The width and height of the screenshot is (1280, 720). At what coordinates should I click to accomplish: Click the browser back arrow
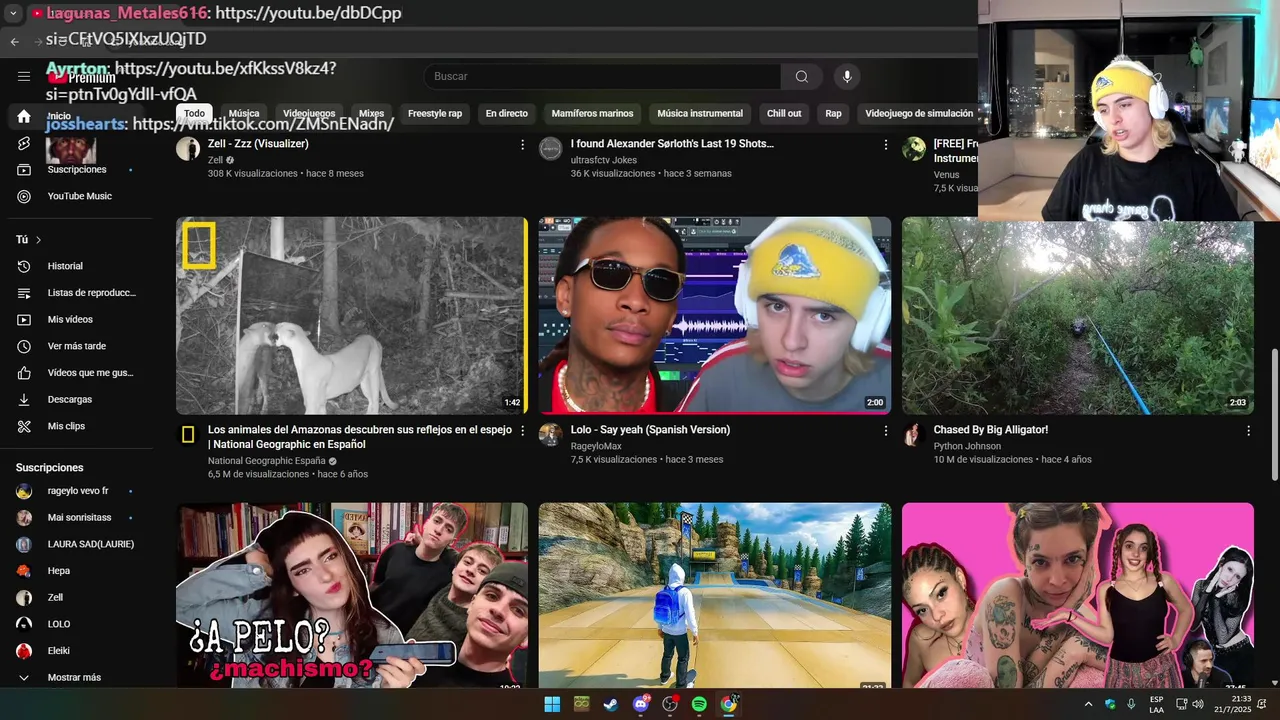(x=15, y=41)
